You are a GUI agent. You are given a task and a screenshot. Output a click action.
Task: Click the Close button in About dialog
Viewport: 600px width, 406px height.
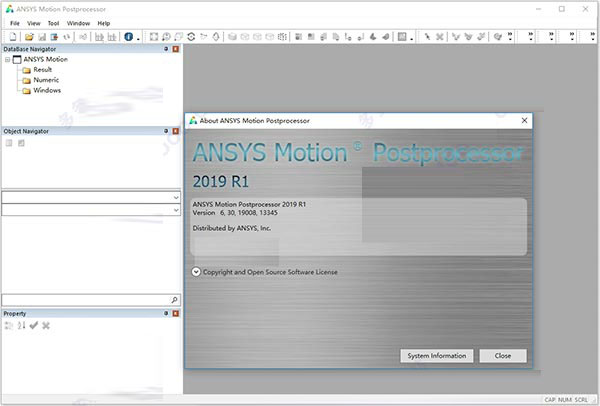point(503,356)
